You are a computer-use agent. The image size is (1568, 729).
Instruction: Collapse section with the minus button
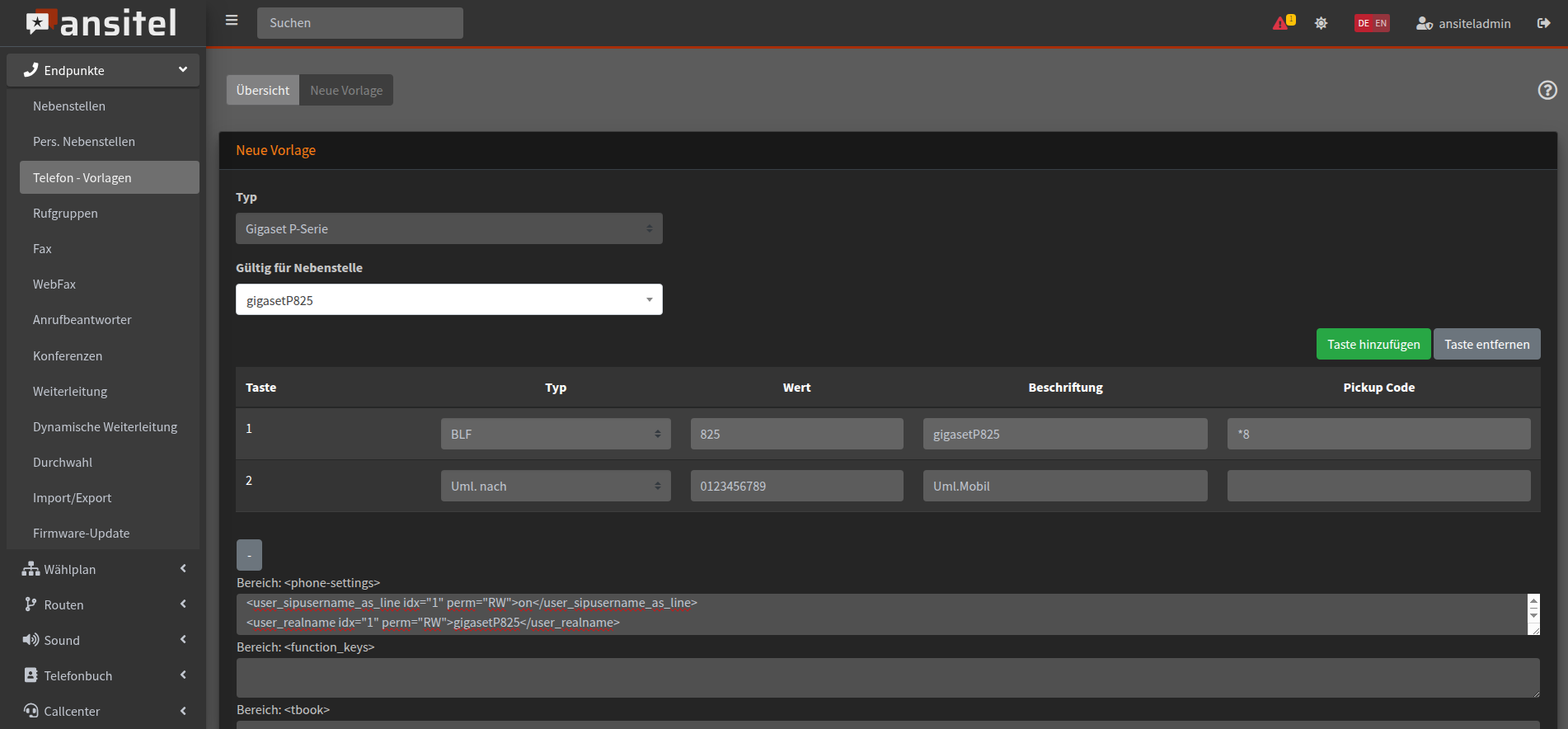pos(249,555)
